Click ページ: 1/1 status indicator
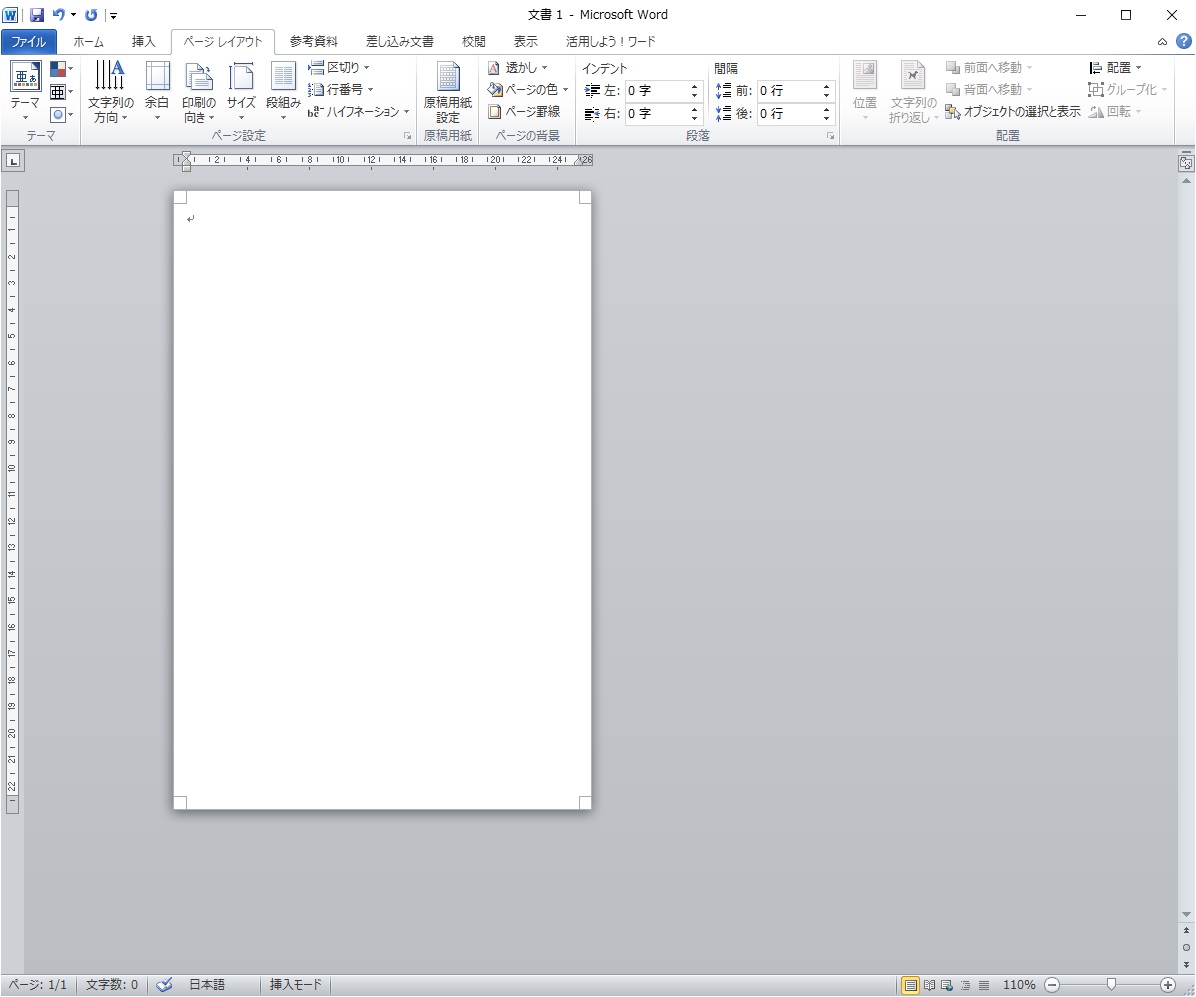 click(x=37, y=985)
